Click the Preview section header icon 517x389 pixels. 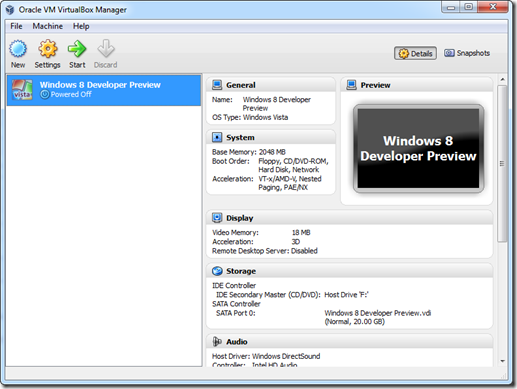(351, 85)
